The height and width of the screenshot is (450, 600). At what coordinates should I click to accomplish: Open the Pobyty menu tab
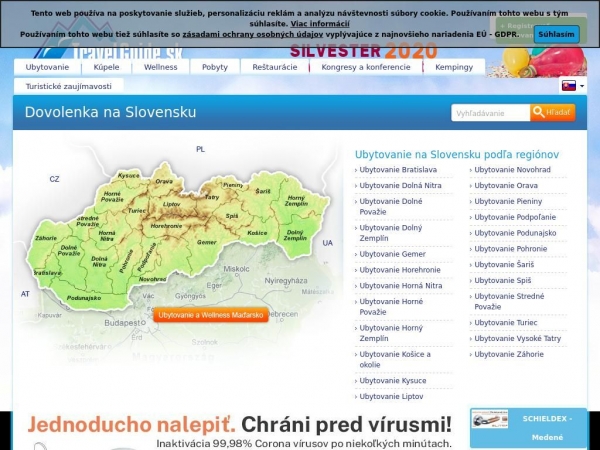point(215,67)
